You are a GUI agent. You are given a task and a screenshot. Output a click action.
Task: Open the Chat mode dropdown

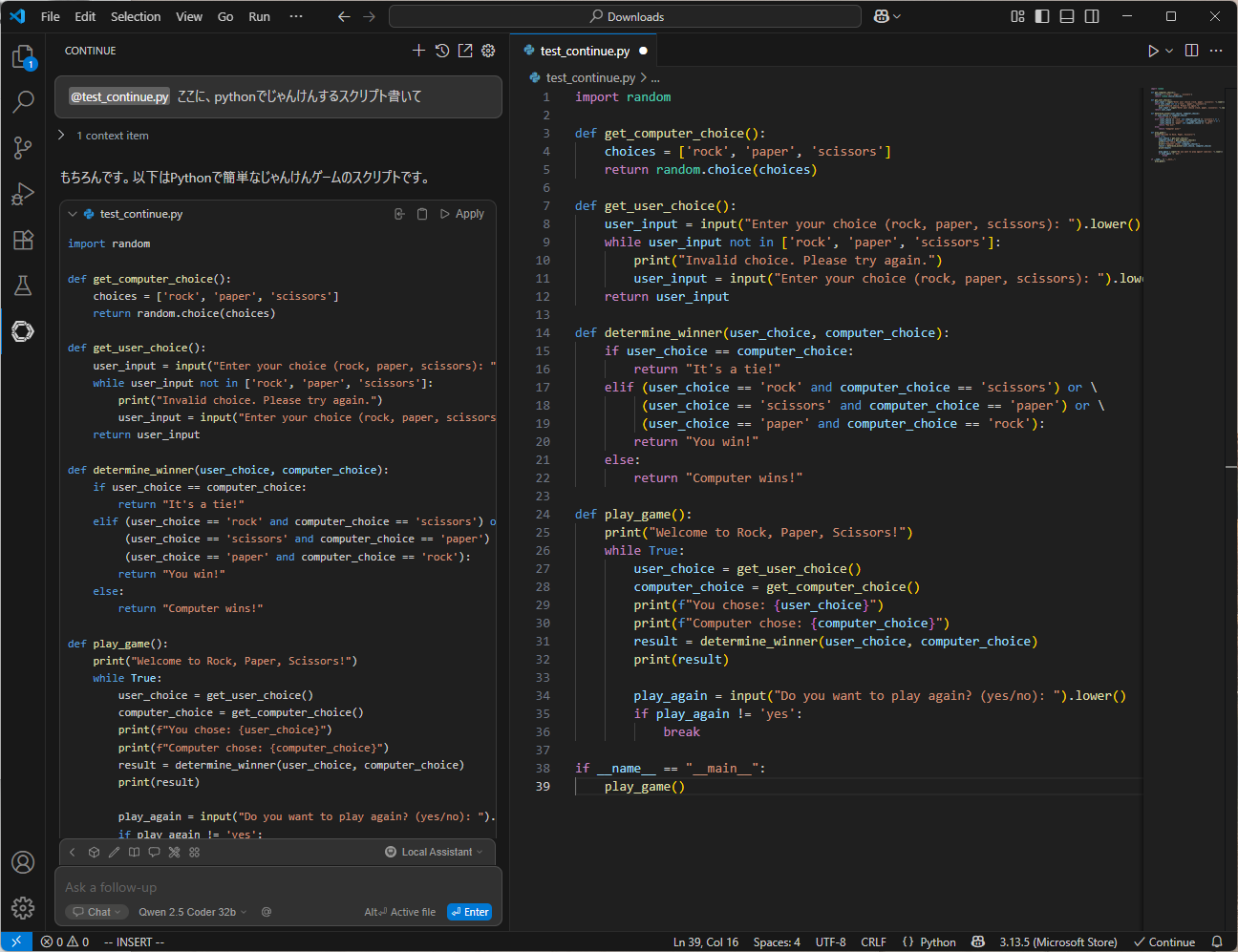click(x=97, y=912)
